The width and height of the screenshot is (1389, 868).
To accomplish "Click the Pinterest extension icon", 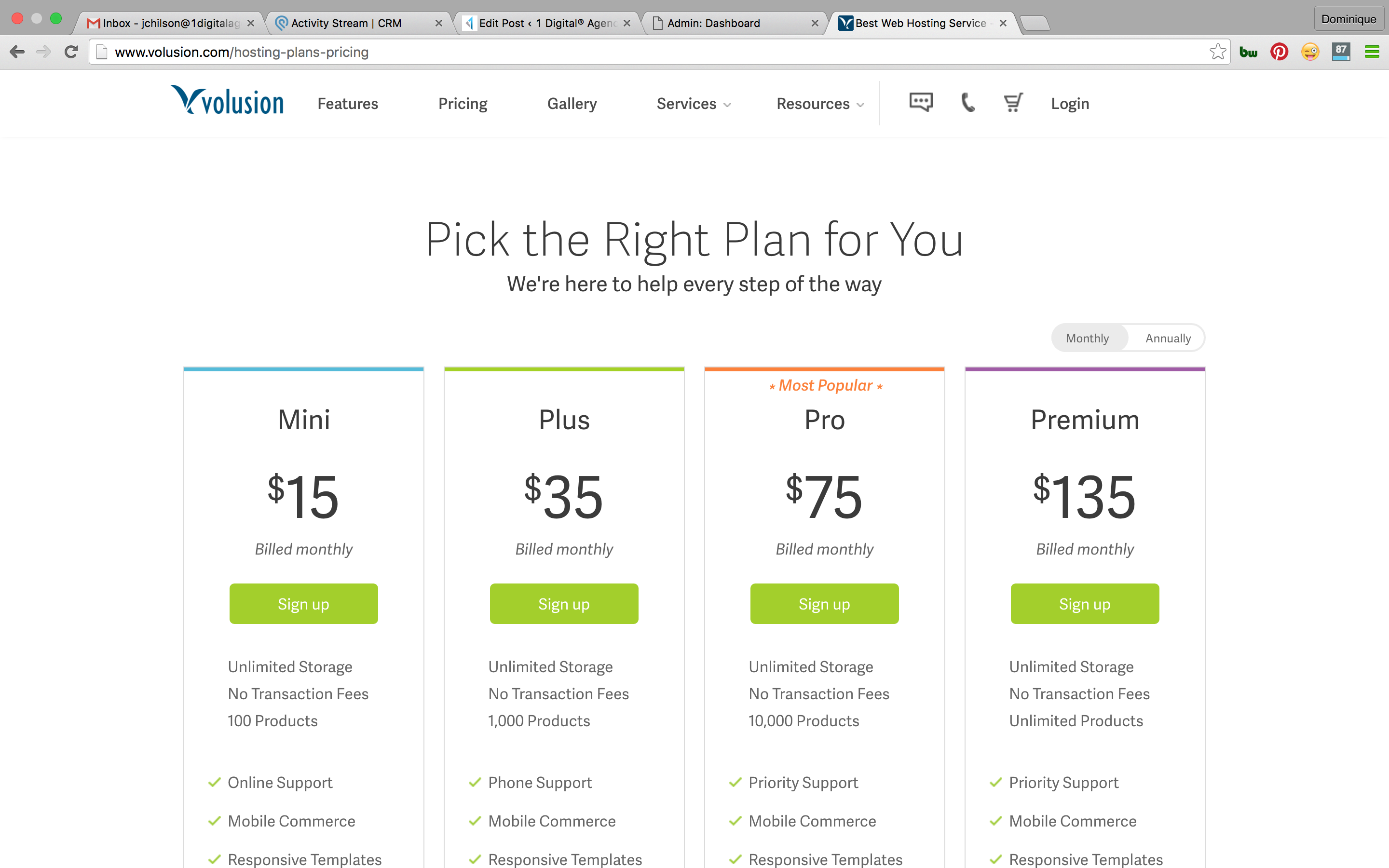I will click(x=1280, y=52).
